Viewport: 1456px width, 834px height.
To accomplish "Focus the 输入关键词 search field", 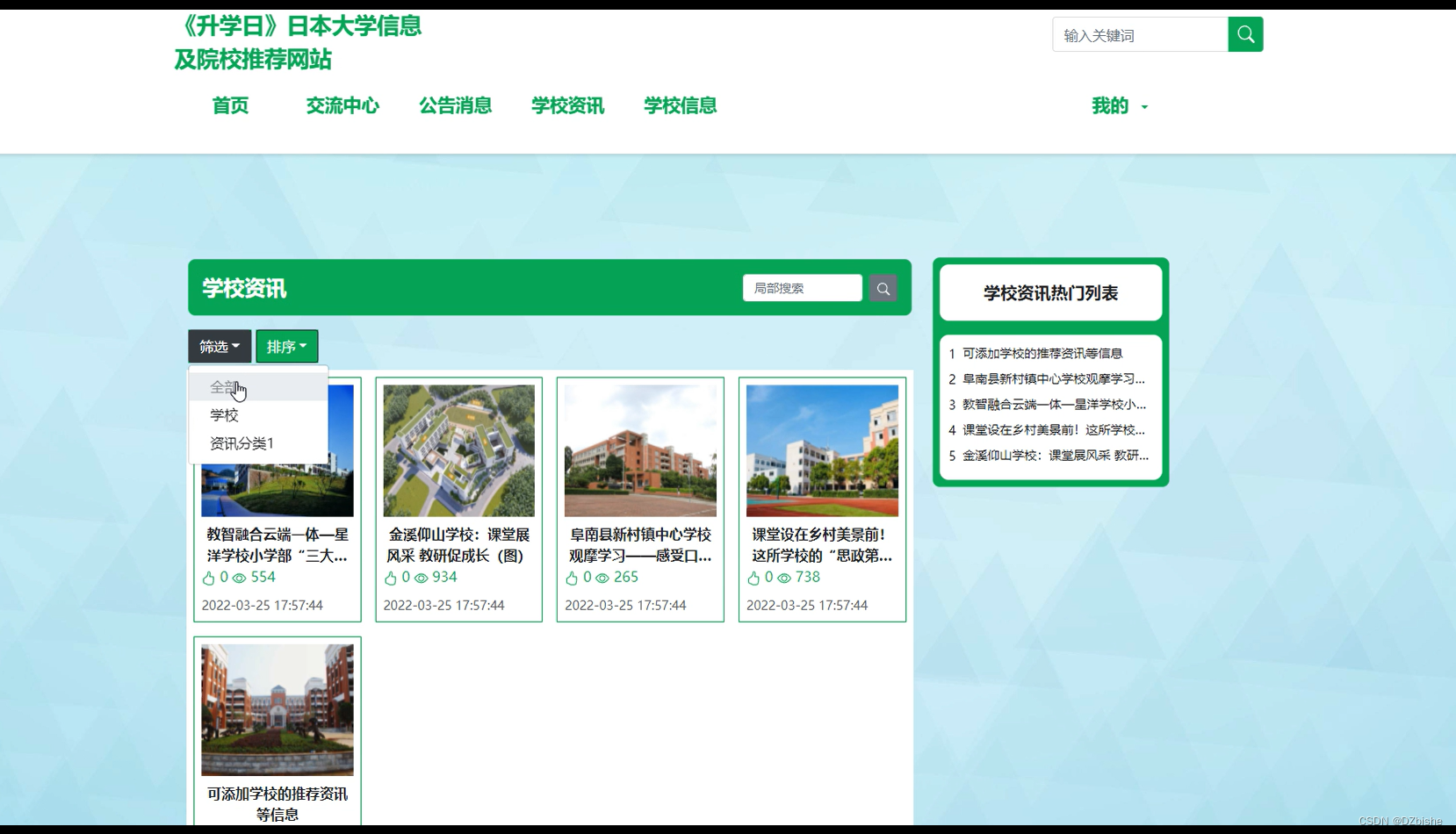I will tap(1140, 34).
